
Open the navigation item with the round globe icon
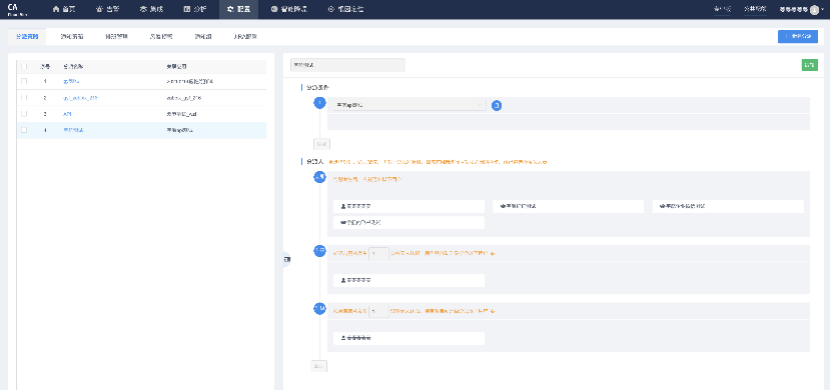coord(288,10)
